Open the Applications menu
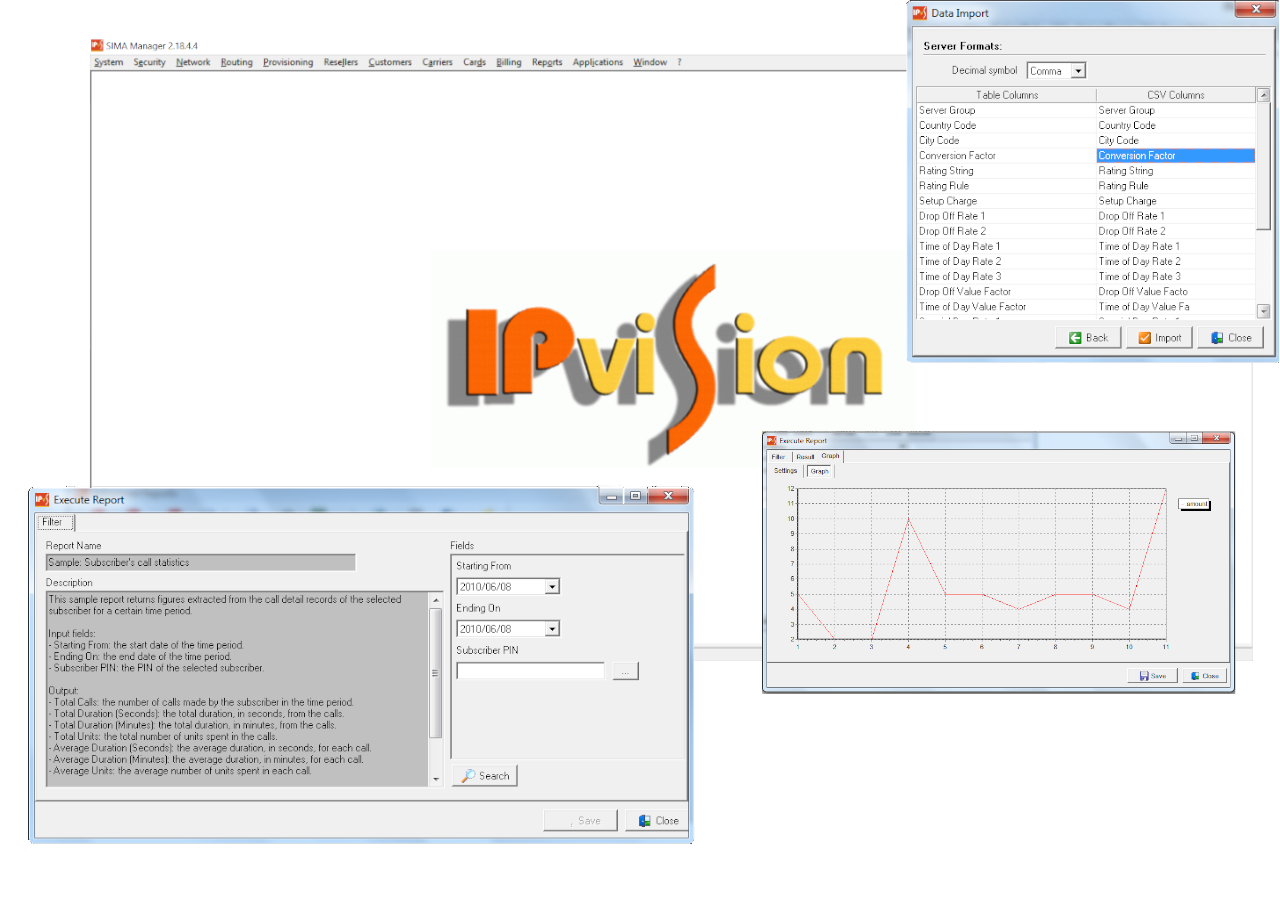 [x=598, y=62]
